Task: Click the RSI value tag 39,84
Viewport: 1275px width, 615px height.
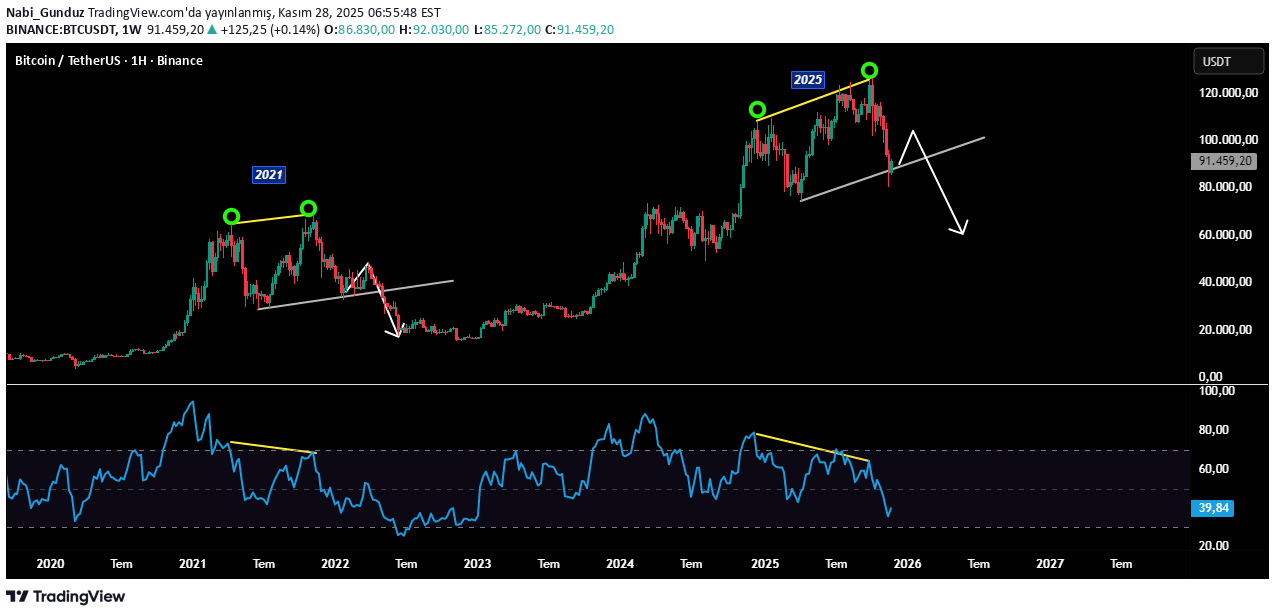Action: pyautogui.click(x=1213, y=508)
